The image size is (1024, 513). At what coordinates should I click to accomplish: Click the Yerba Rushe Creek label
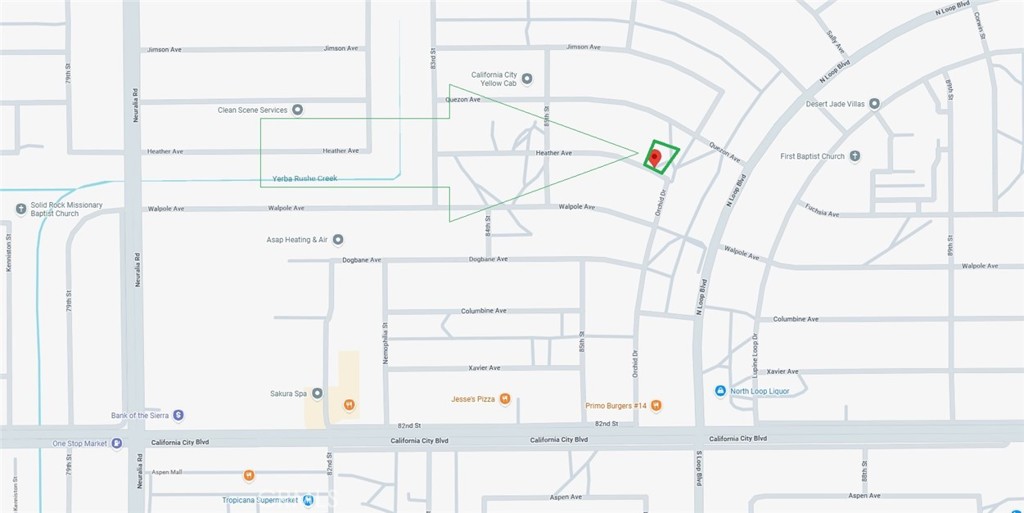tap(304, 178)
